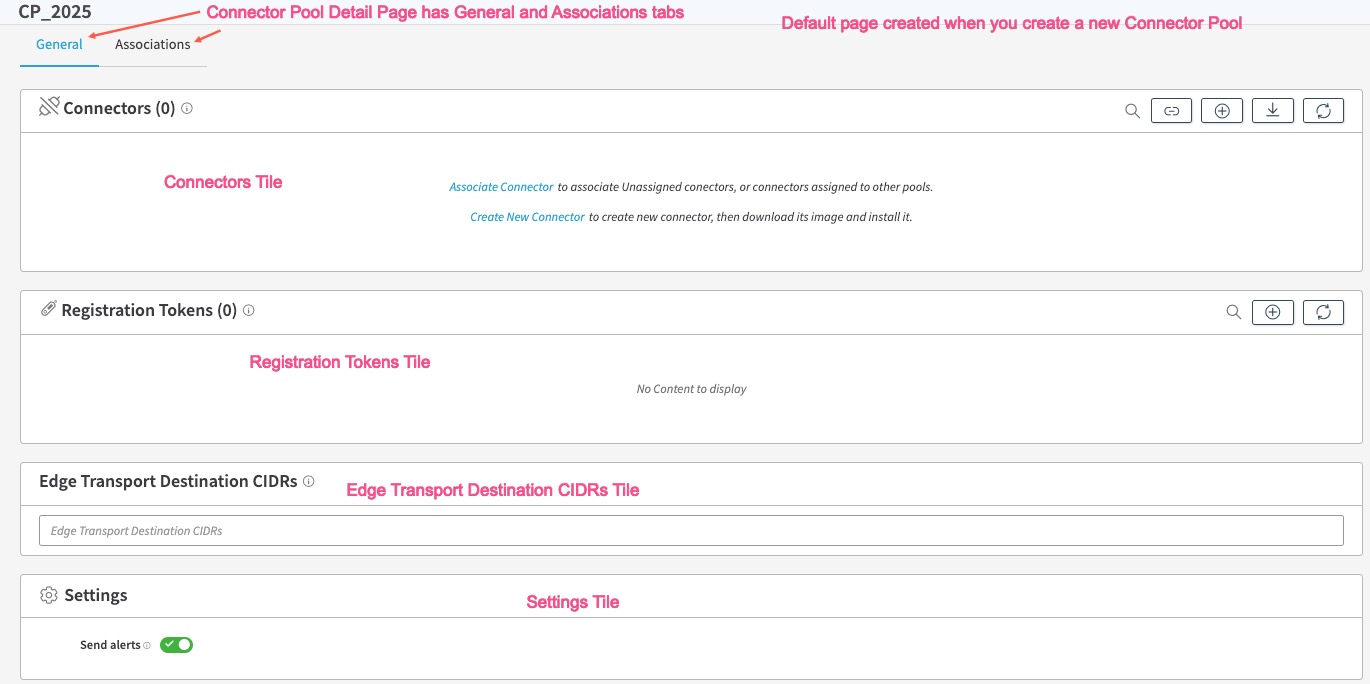
Task: Refresh the Registration Tokens tile
Action: [1323, 312]
